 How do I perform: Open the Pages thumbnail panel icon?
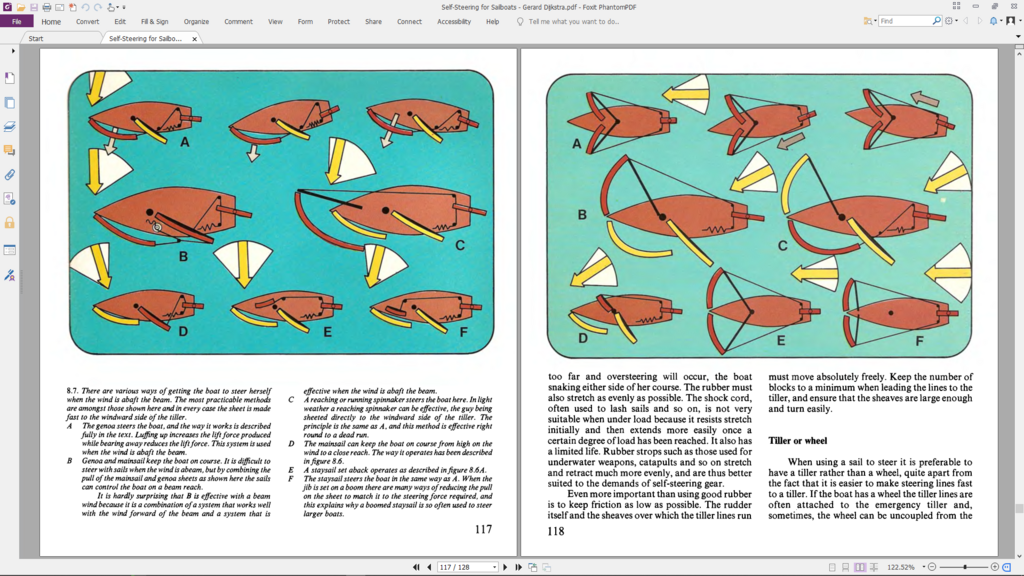[10, 103]
